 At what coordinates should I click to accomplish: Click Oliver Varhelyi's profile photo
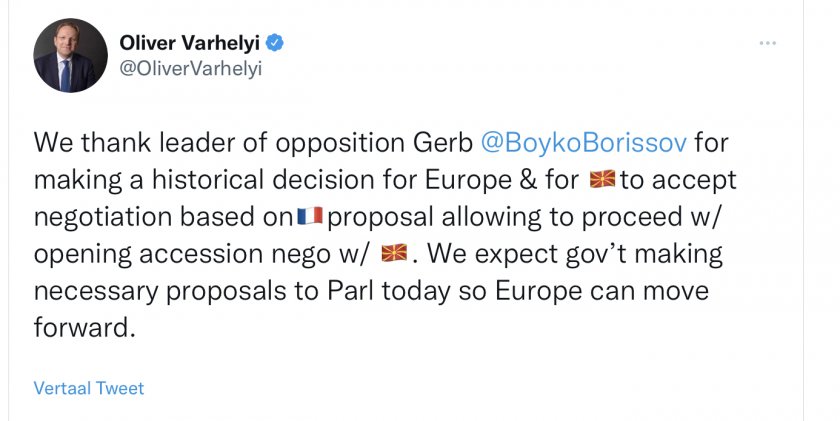(70, 55)
